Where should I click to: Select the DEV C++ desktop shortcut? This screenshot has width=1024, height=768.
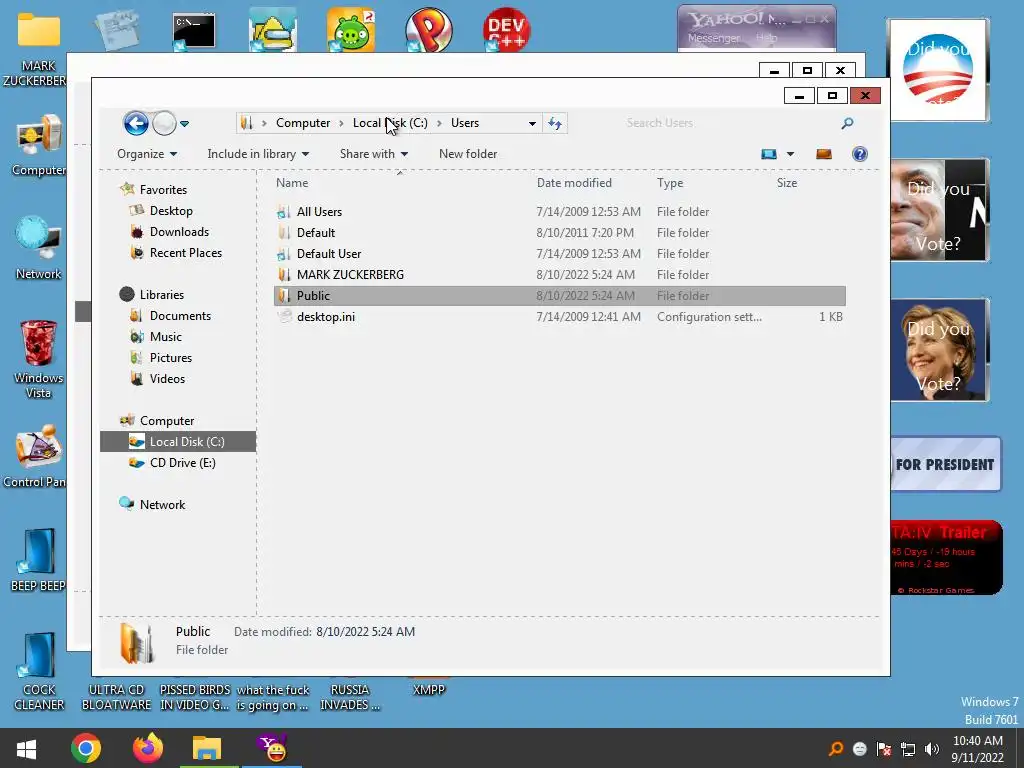[x=506, y=30]
